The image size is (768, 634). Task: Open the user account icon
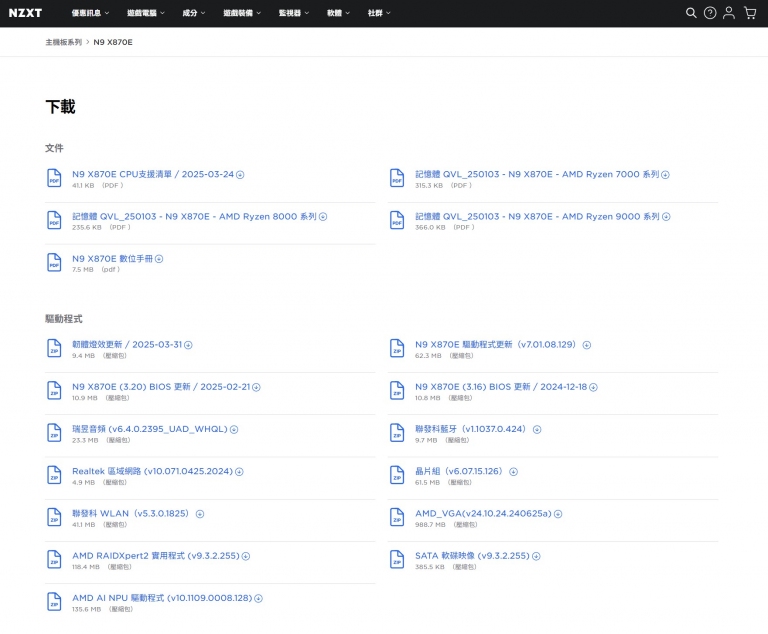click(x=729, y=13)
